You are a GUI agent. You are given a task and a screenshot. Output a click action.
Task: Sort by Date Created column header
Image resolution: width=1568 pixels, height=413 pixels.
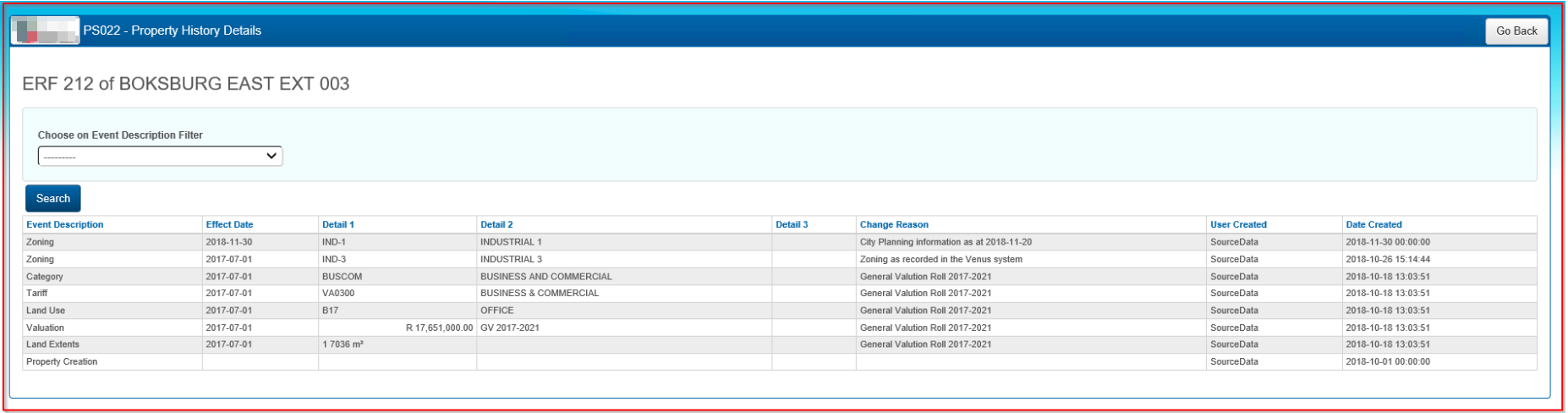click(1373, 225)
